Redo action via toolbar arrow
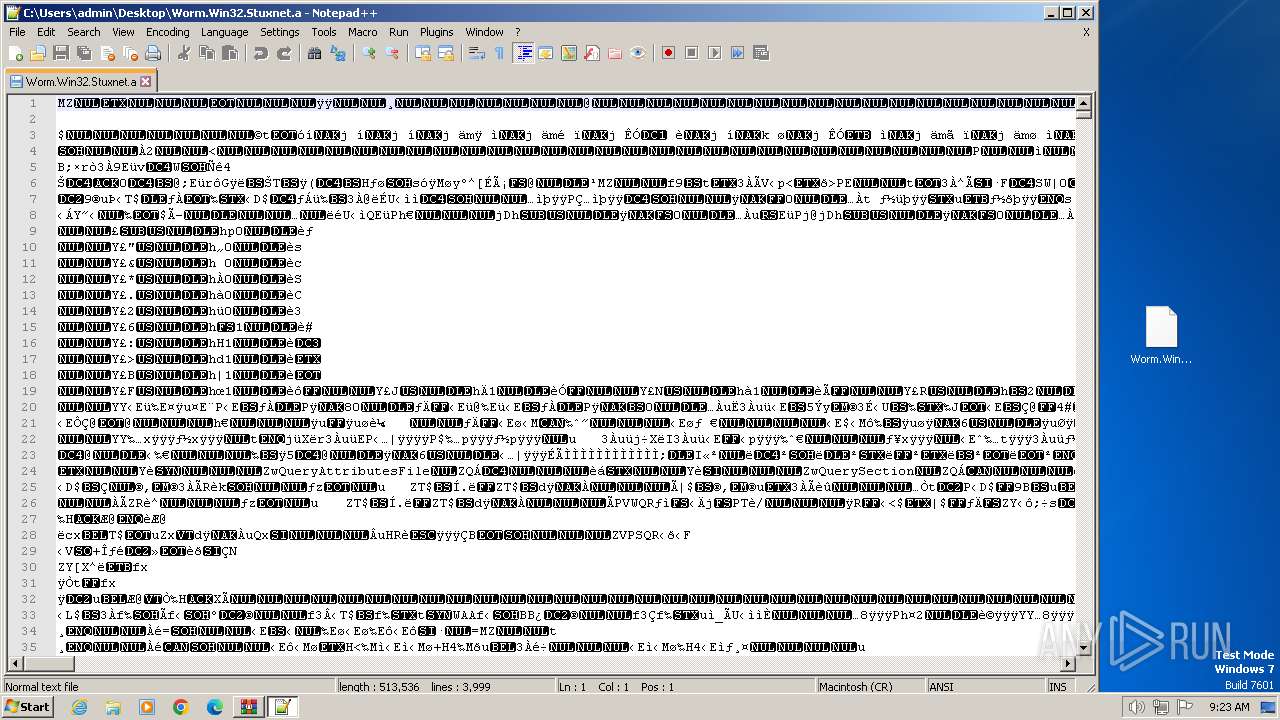 [284, 53]
